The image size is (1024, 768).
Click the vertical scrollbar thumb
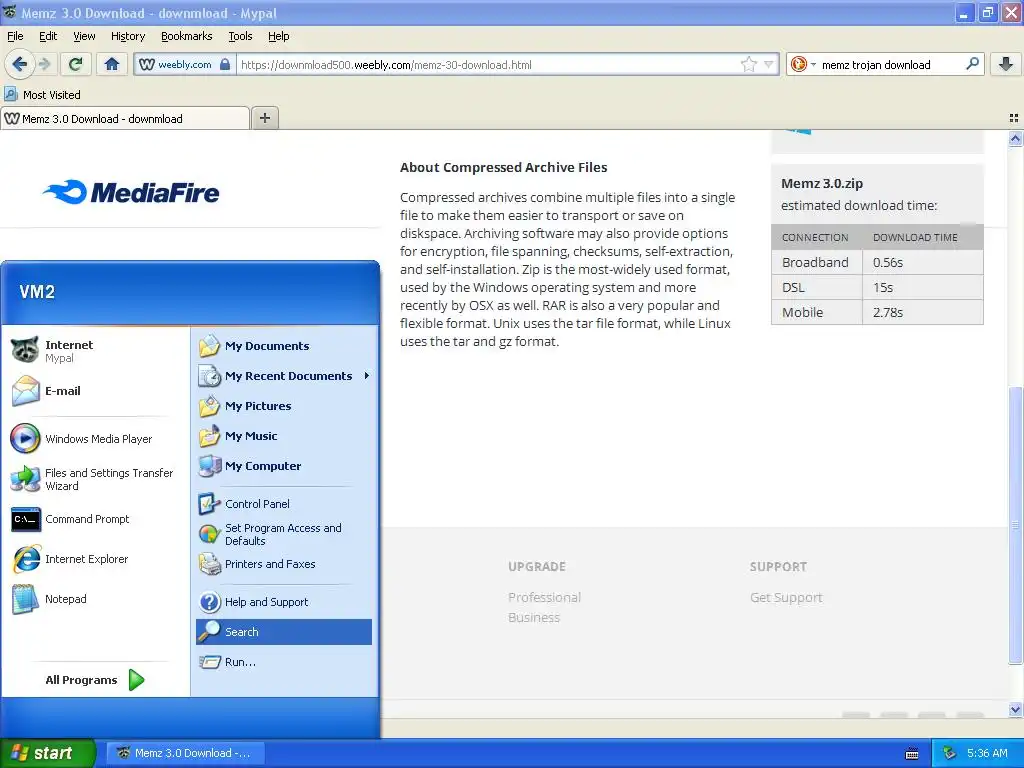(x=1015, y=526)
